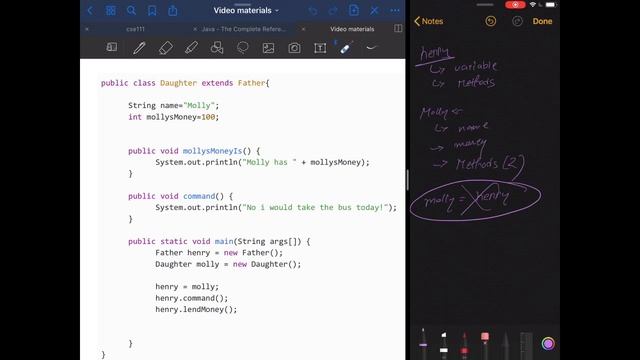640x360 pixels.
Task: Click the "No i would take the bus today!" string
Action: tap(315, 207)
